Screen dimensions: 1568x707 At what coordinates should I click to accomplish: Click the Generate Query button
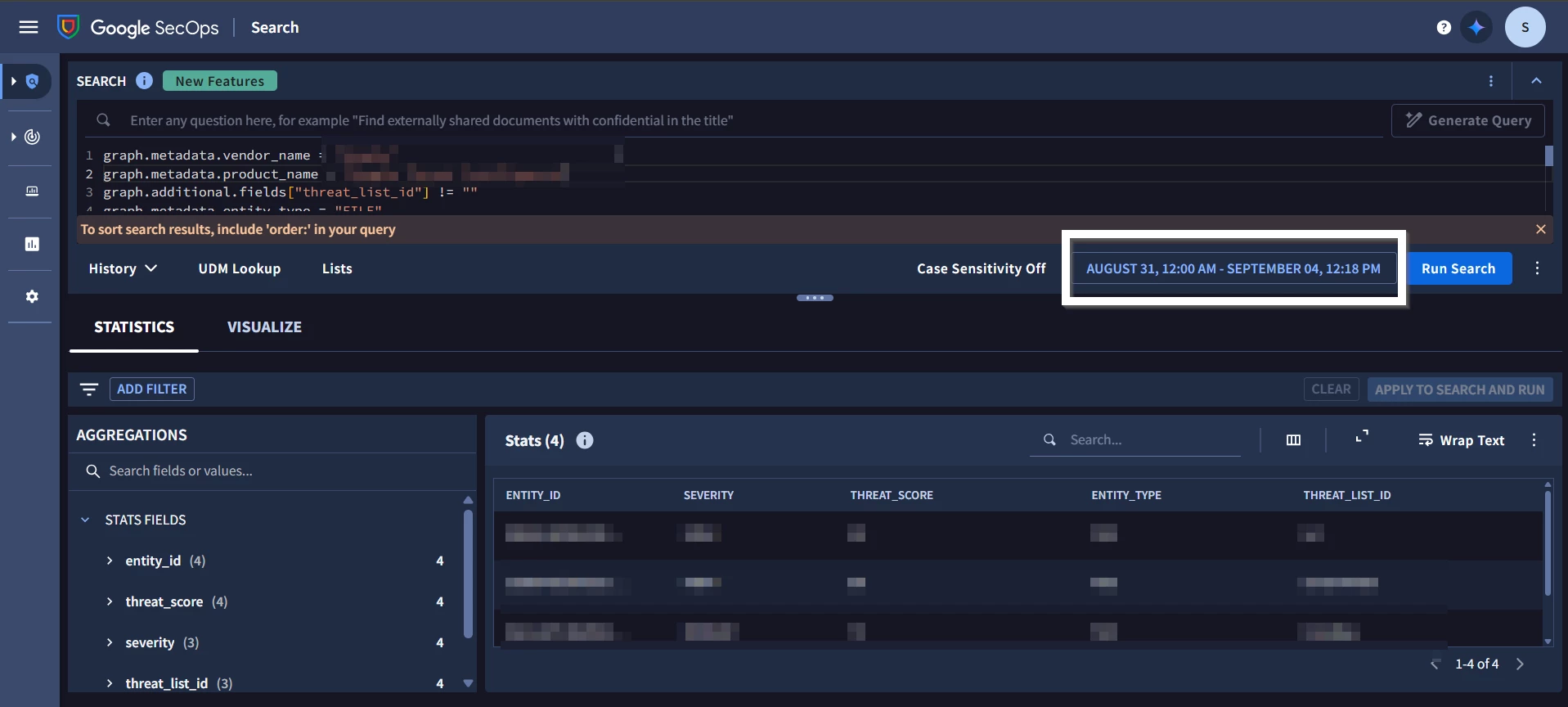pyautogui.click(x=1468, y=120)
